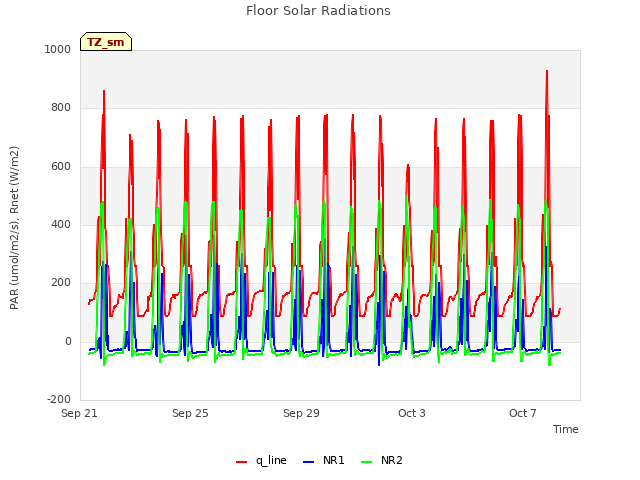
Task: Click the Sep 29 x-axis label
Action: pos(301,413)
